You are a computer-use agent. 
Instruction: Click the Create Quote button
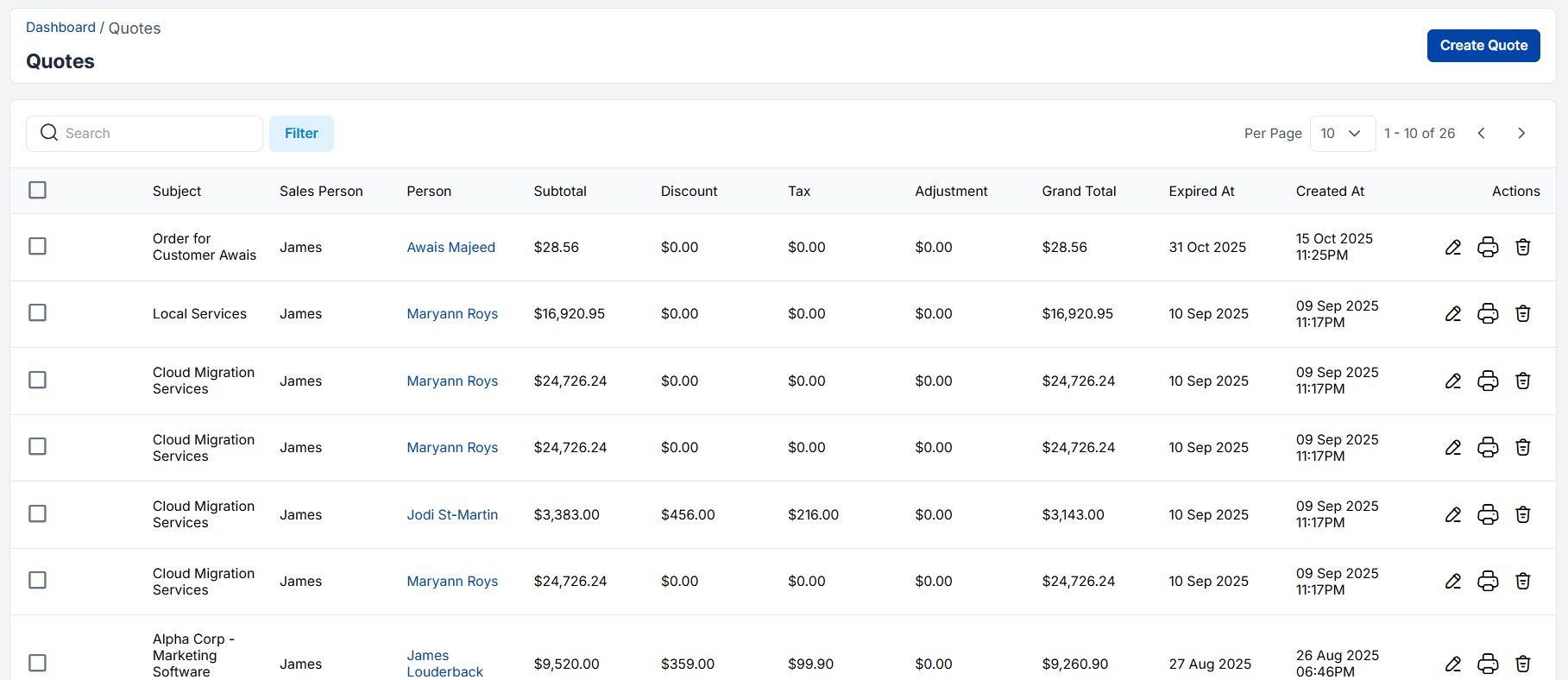coord(1483,46)
